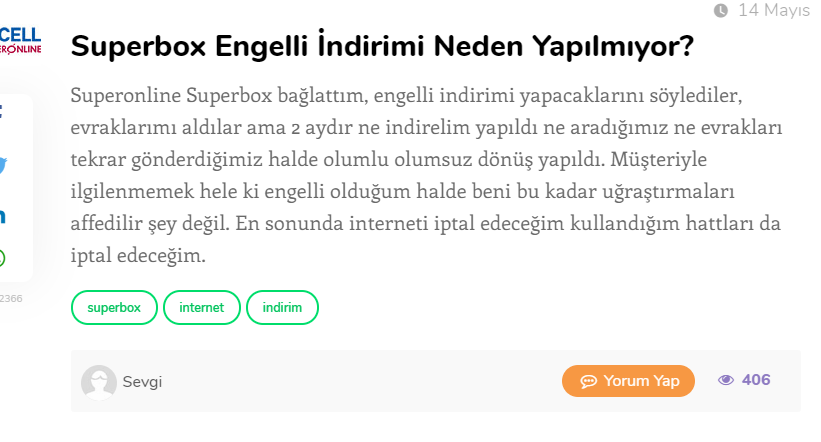Click the purple eye views icon
Viewport: 821px width, 442px height.
[726, 380]
